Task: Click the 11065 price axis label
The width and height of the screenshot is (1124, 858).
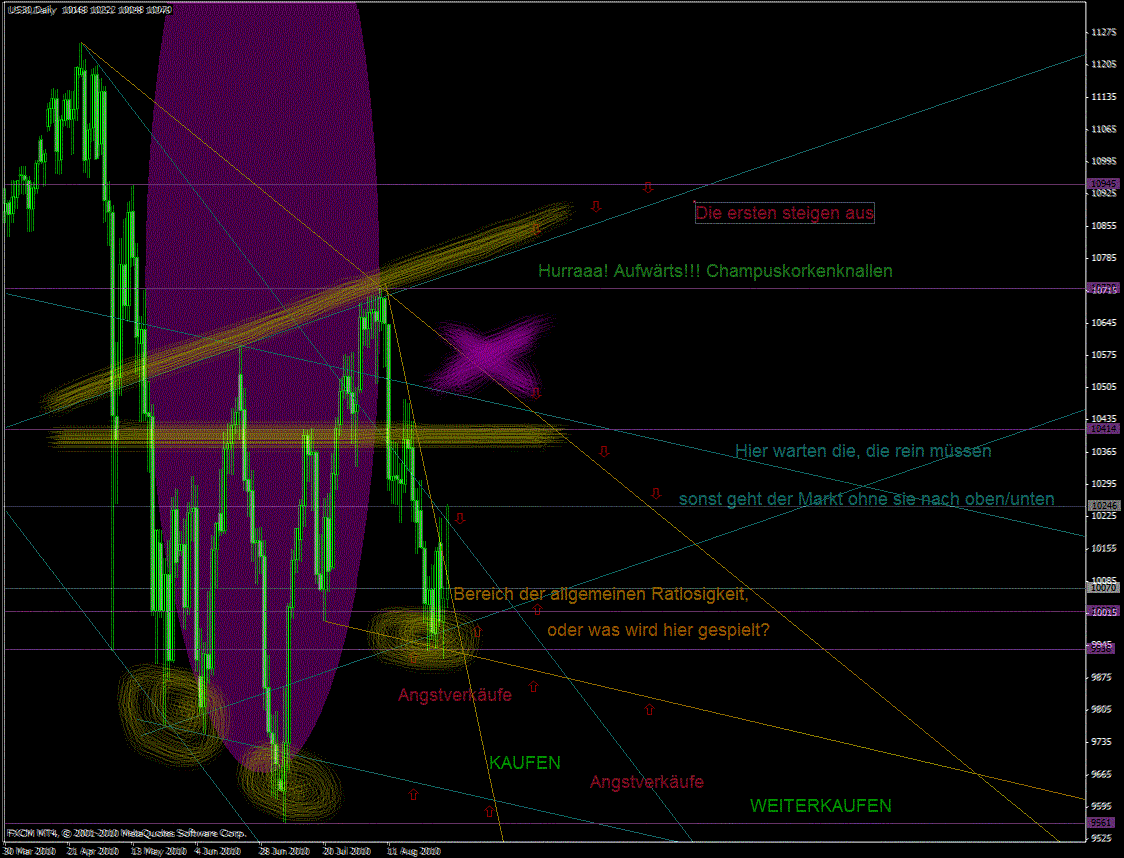Action: (x=1104, y=129)
